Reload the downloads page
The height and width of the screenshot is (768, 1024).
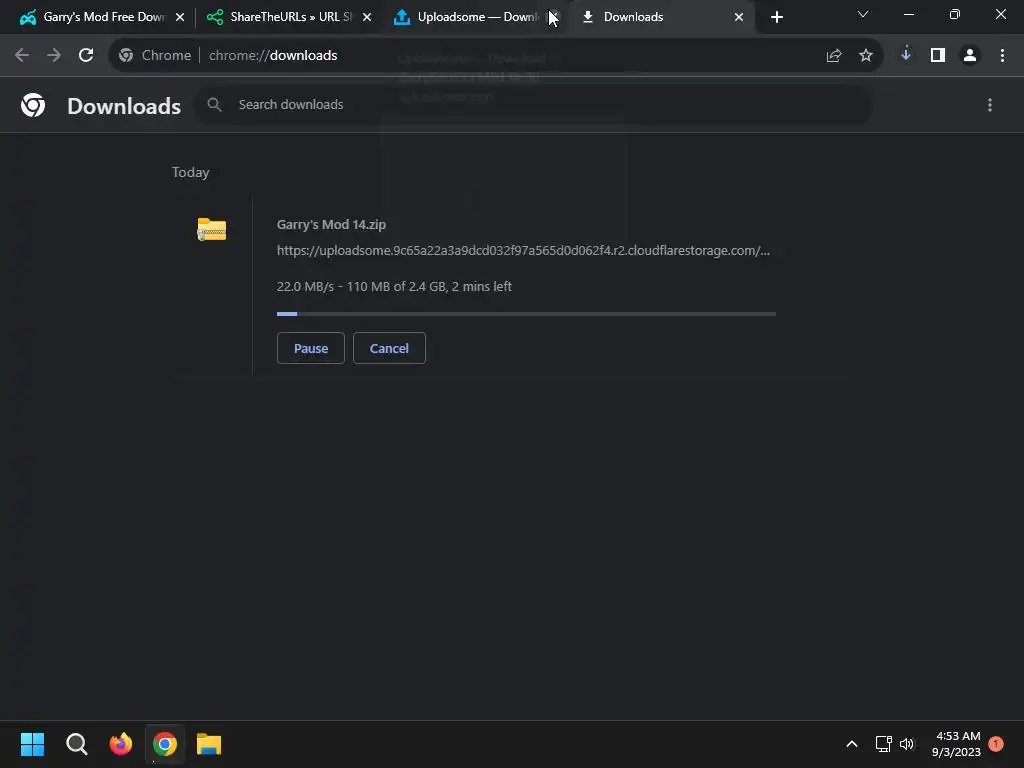tap(86, 56)
